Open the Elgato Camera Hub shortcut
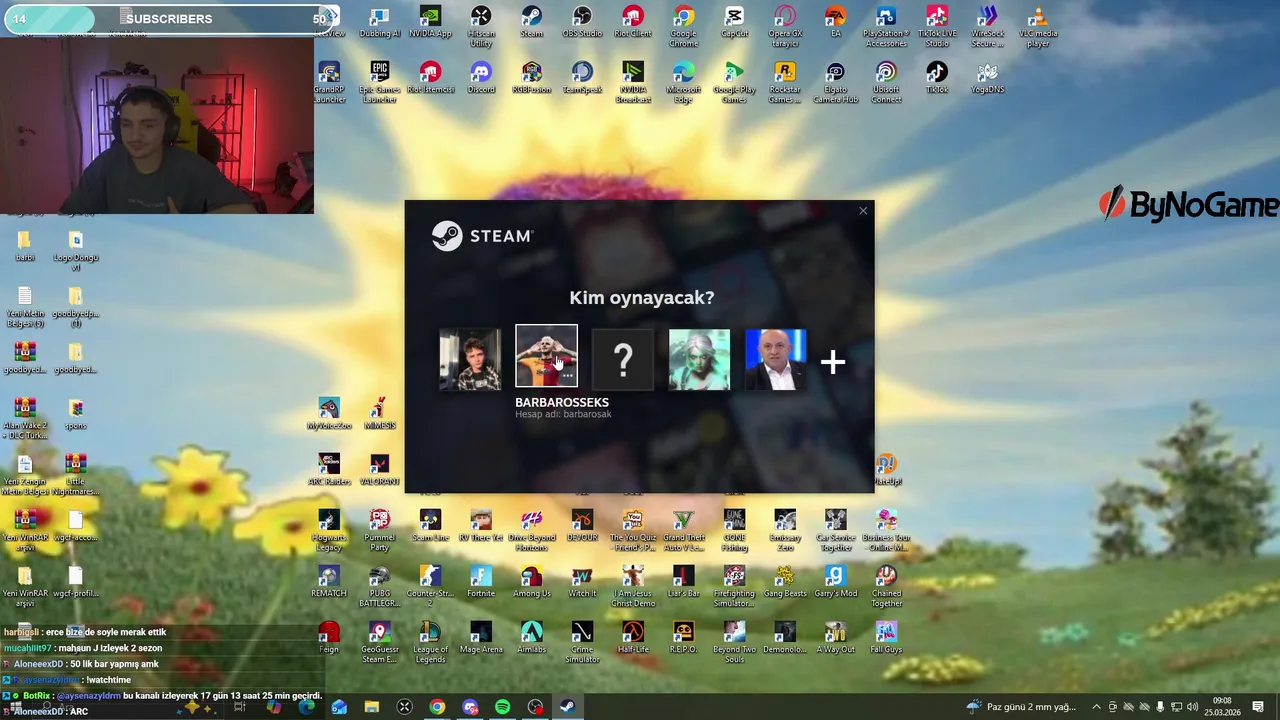 pyautogui.click(x=835, y=83)
